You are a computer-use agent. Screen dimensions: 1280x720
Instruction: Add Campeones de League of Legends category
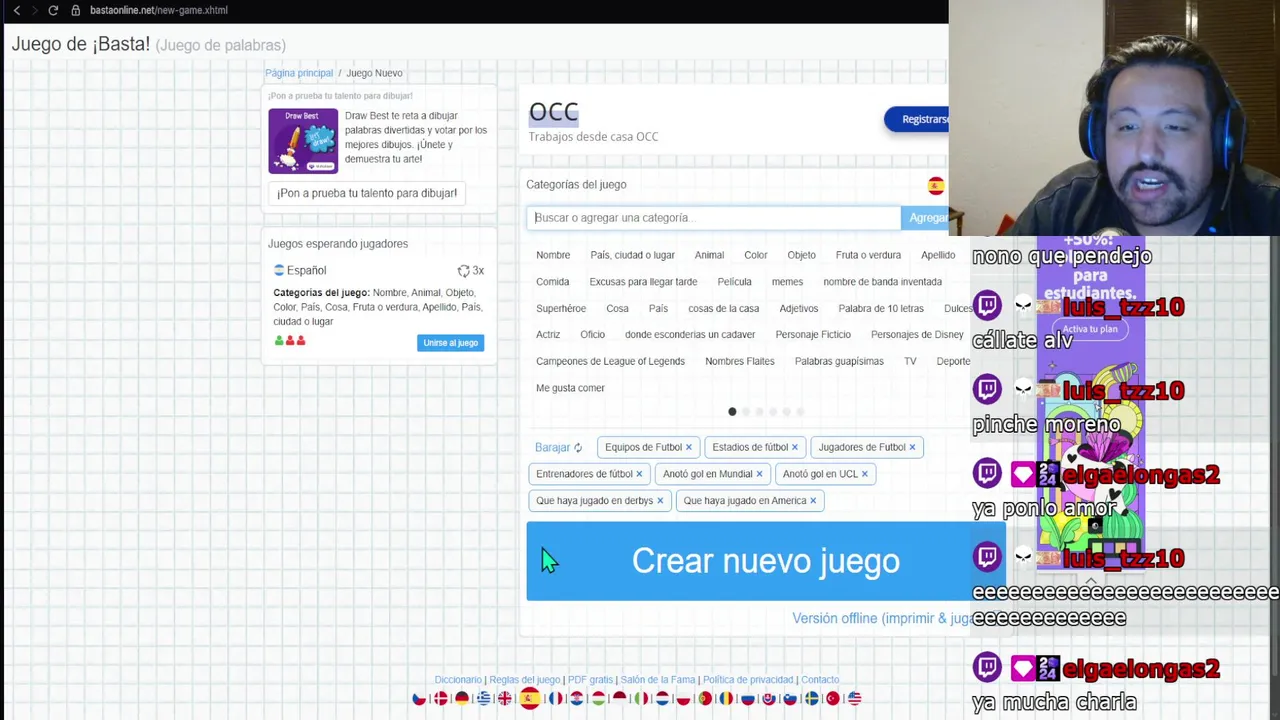610,361
